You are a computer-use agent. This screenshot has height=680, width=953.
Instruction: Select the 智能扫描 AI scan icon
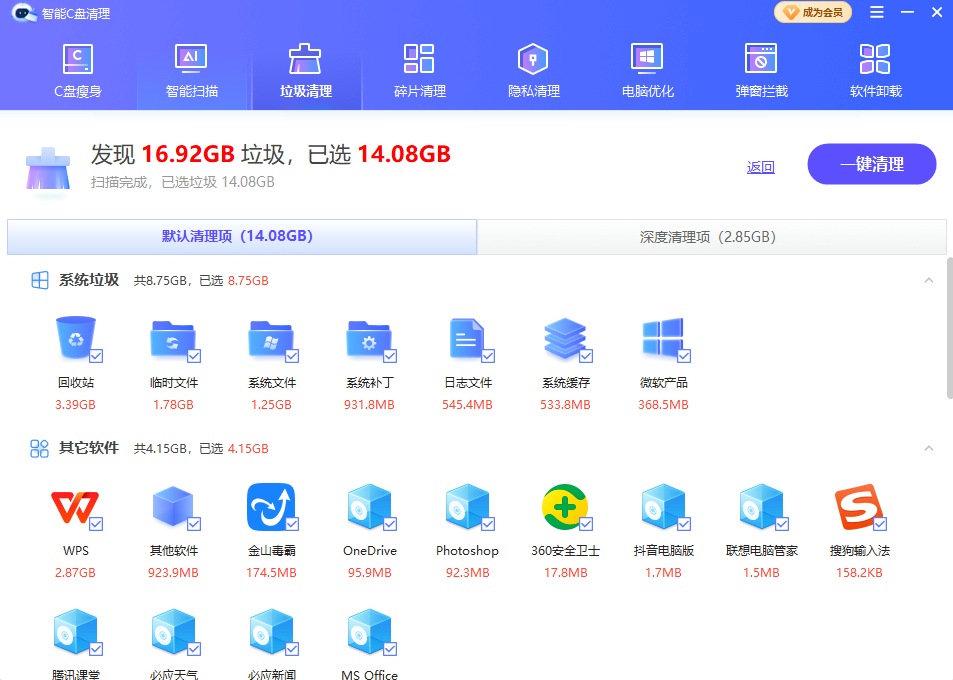pos(191,60)
